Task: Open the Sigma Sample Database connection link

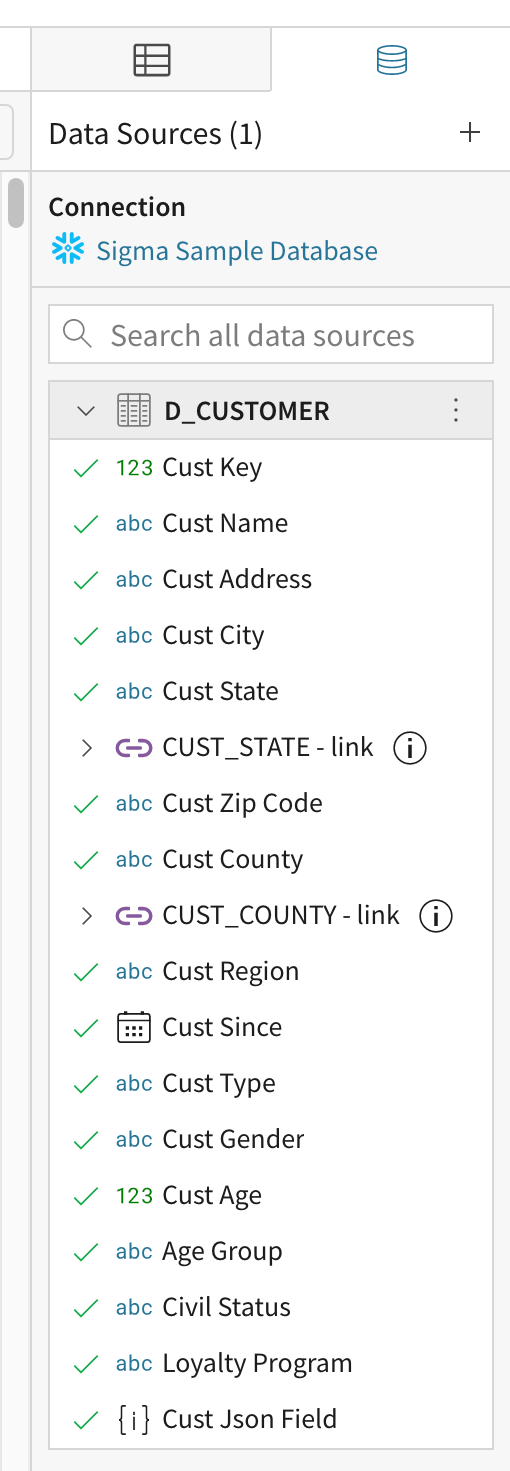Action: pos(237,250)
